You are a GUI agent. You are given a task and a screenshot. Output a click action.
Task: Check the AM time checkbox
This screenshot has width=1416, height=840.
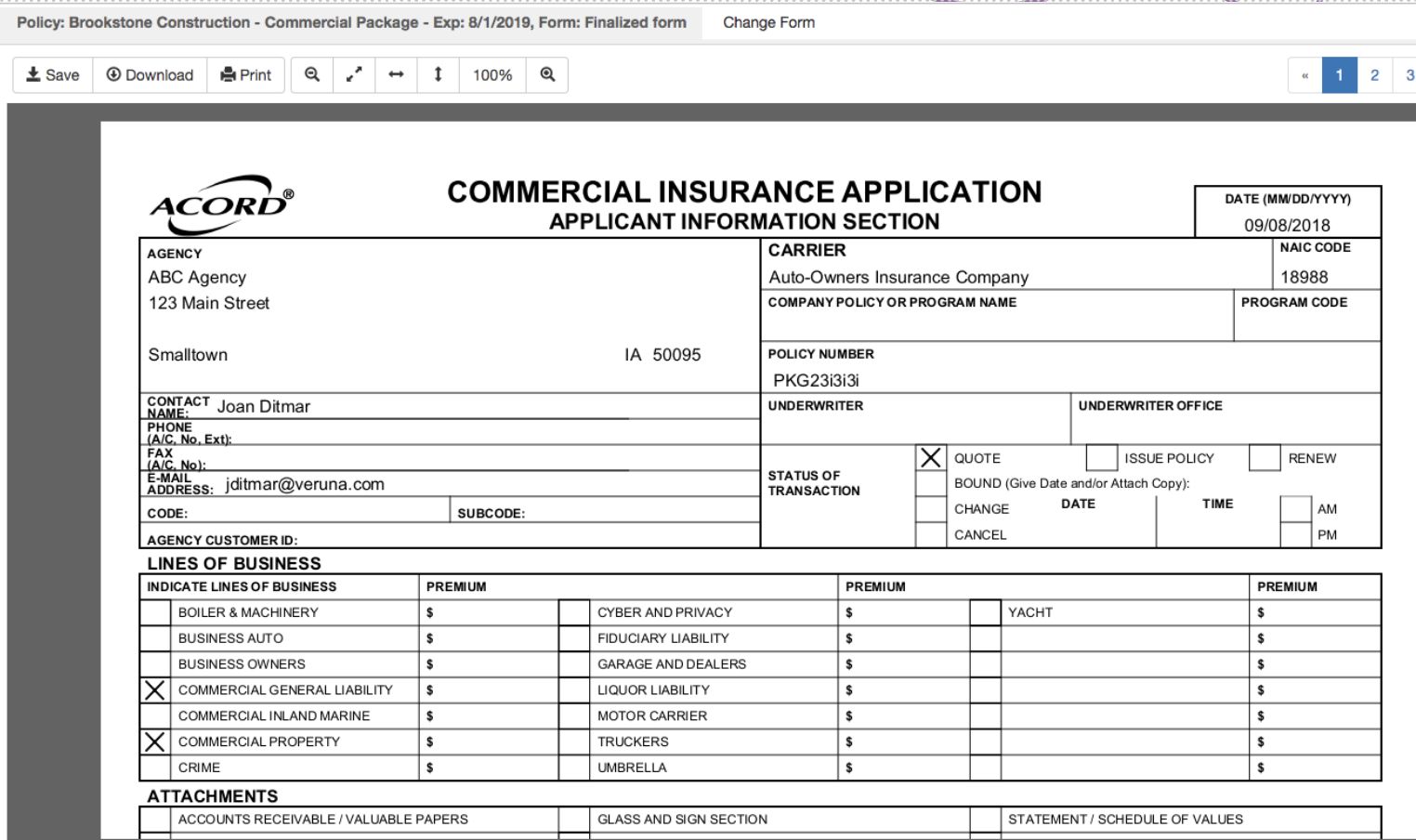point(1295,509)
